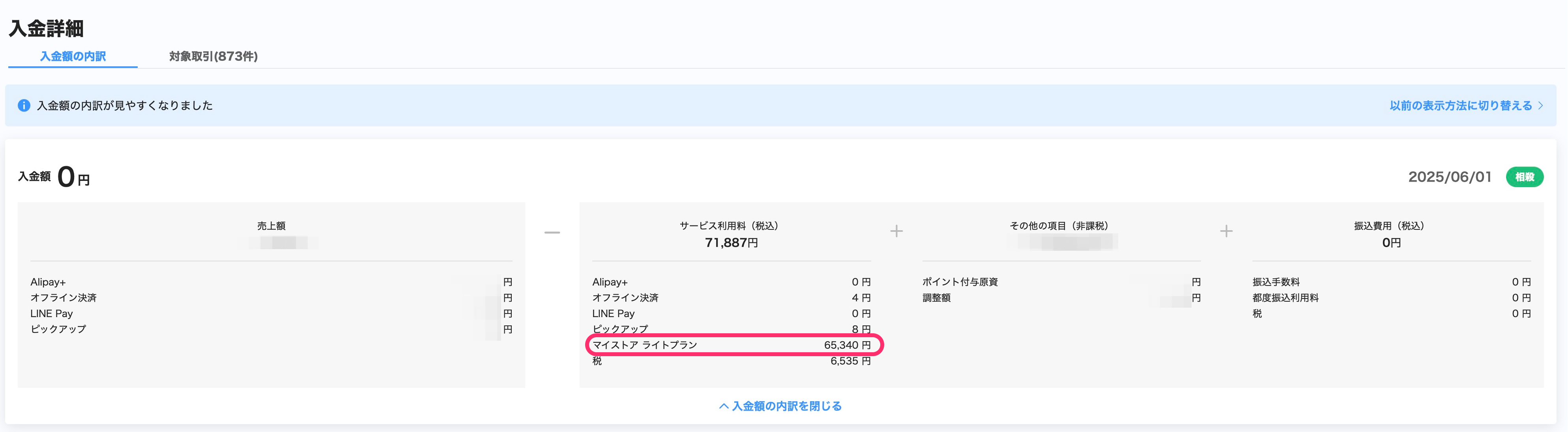Click the plus sign before 振込費用
The height and width of the screenshot is (432, 1568).
pyautogui.click(x=1226, y=231)
